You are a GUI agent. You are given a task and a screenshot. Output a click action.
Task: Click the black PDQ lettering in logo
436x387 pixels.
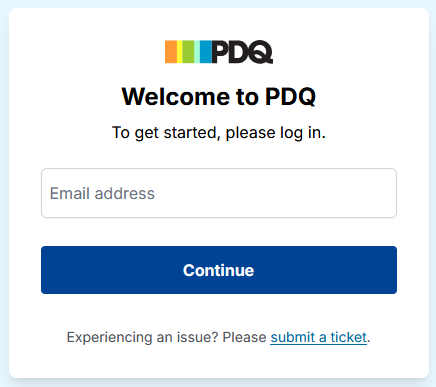[242, 52]
